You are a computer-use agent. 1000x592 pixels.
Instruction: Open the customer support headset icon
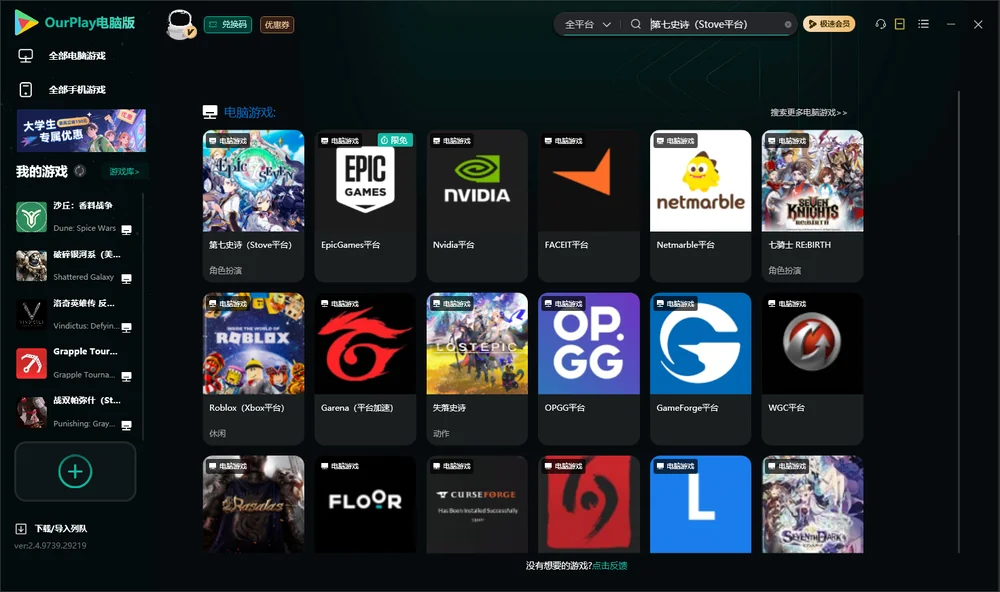coord(880,24)
